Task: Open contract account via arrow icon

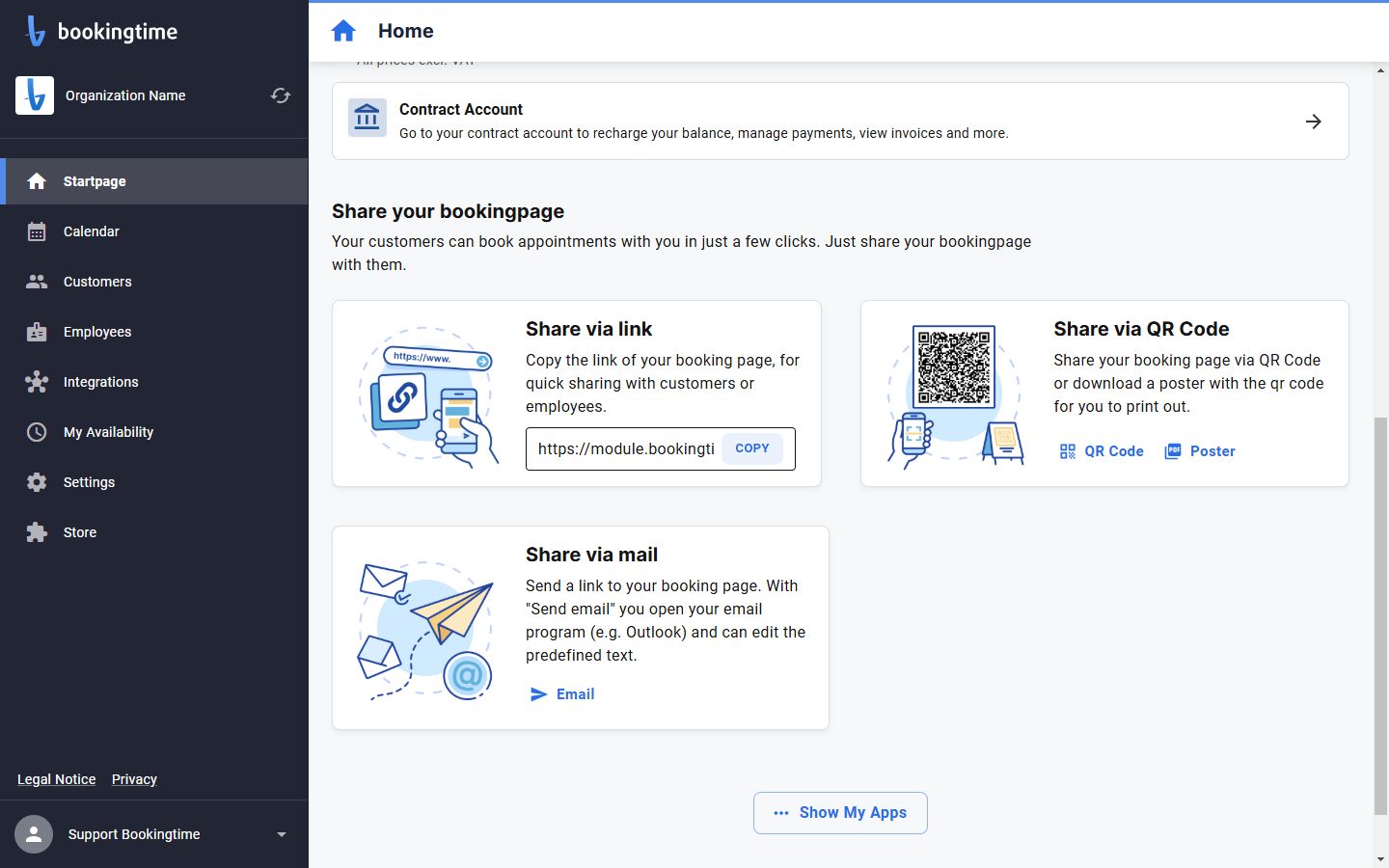Action: (x=1314, y=122)
